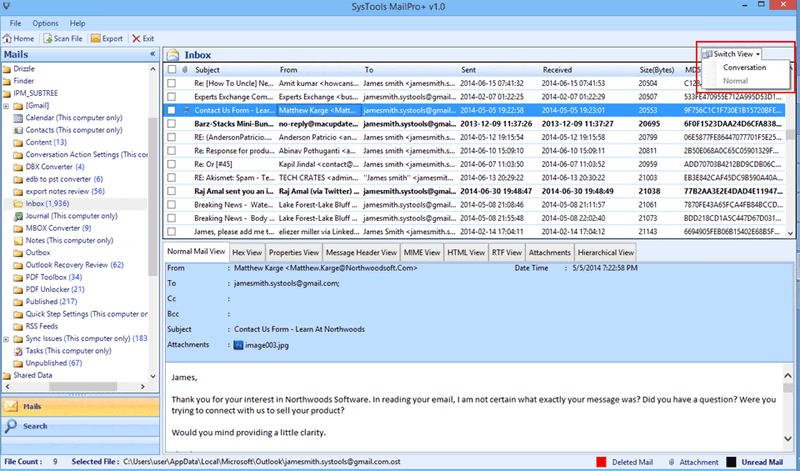The height and width of the screenshot is (471, 800).
Task: Click the Search magnifier icon
Action: point(10,426)
